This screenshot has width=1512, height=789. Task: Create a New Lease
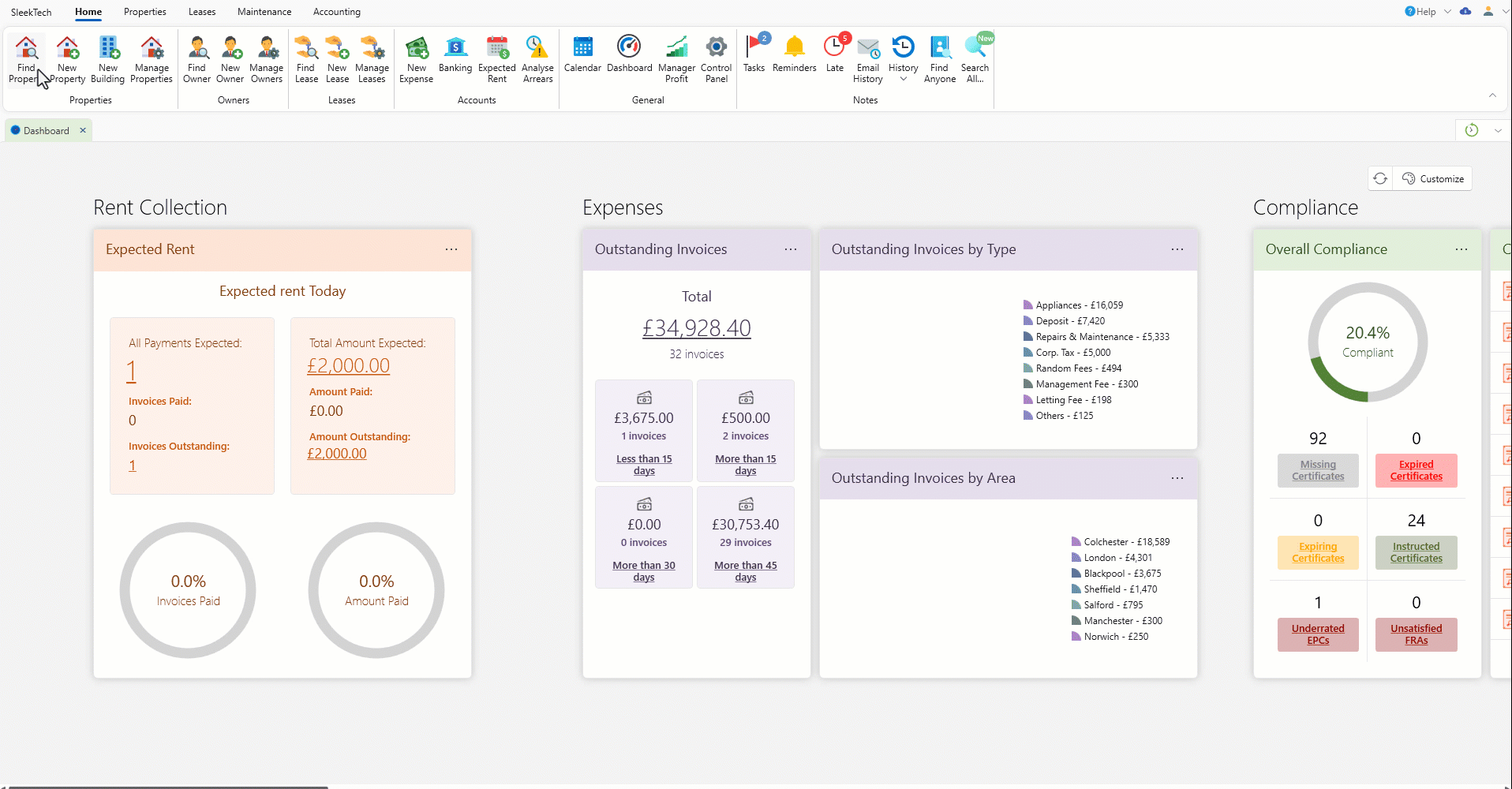(338, 59)
